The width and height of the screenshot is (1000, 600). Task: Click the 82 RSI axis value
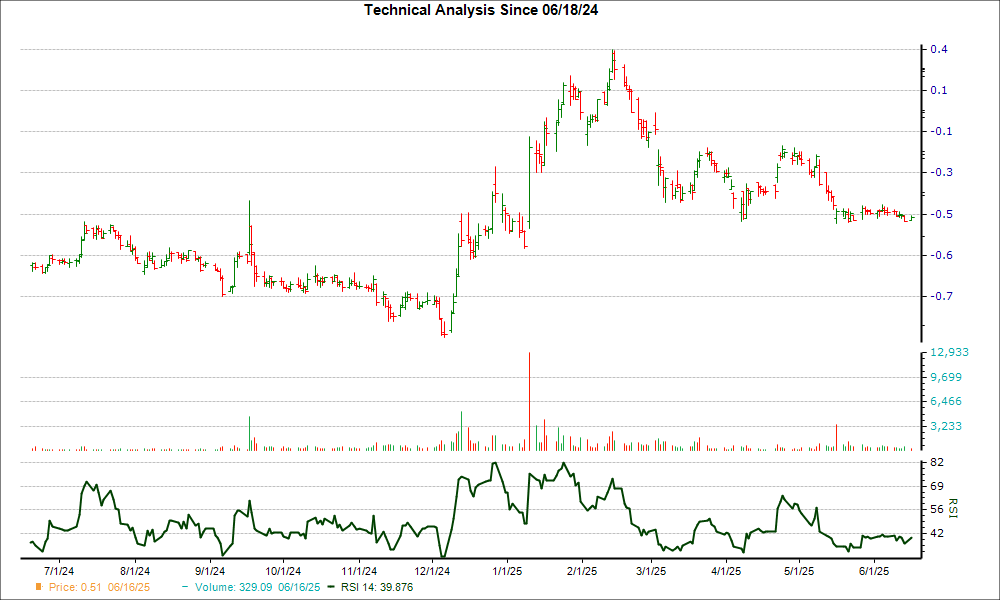point(938,462)
